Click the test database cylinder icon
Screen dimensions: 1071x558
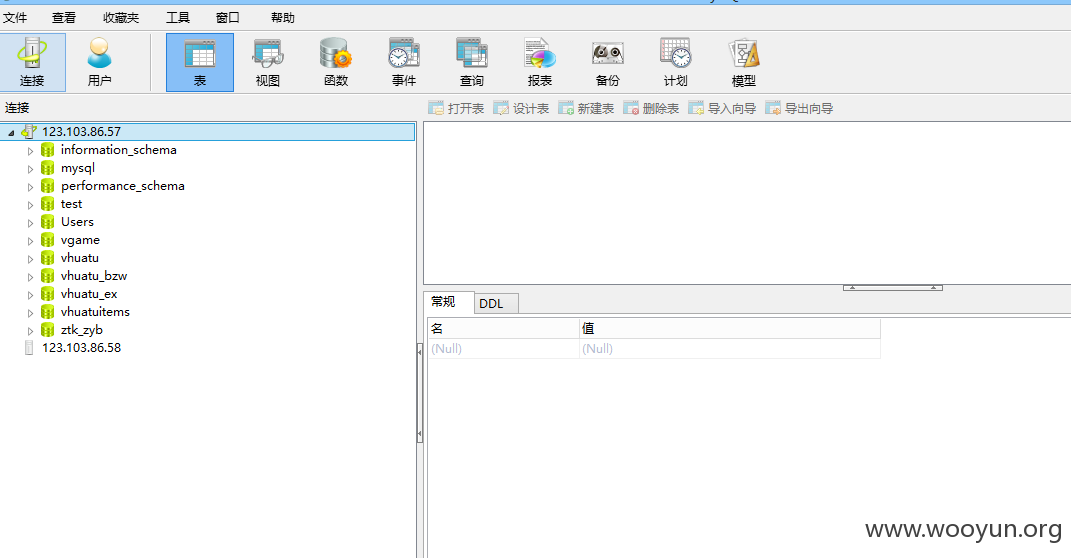[x=47, y=204]
